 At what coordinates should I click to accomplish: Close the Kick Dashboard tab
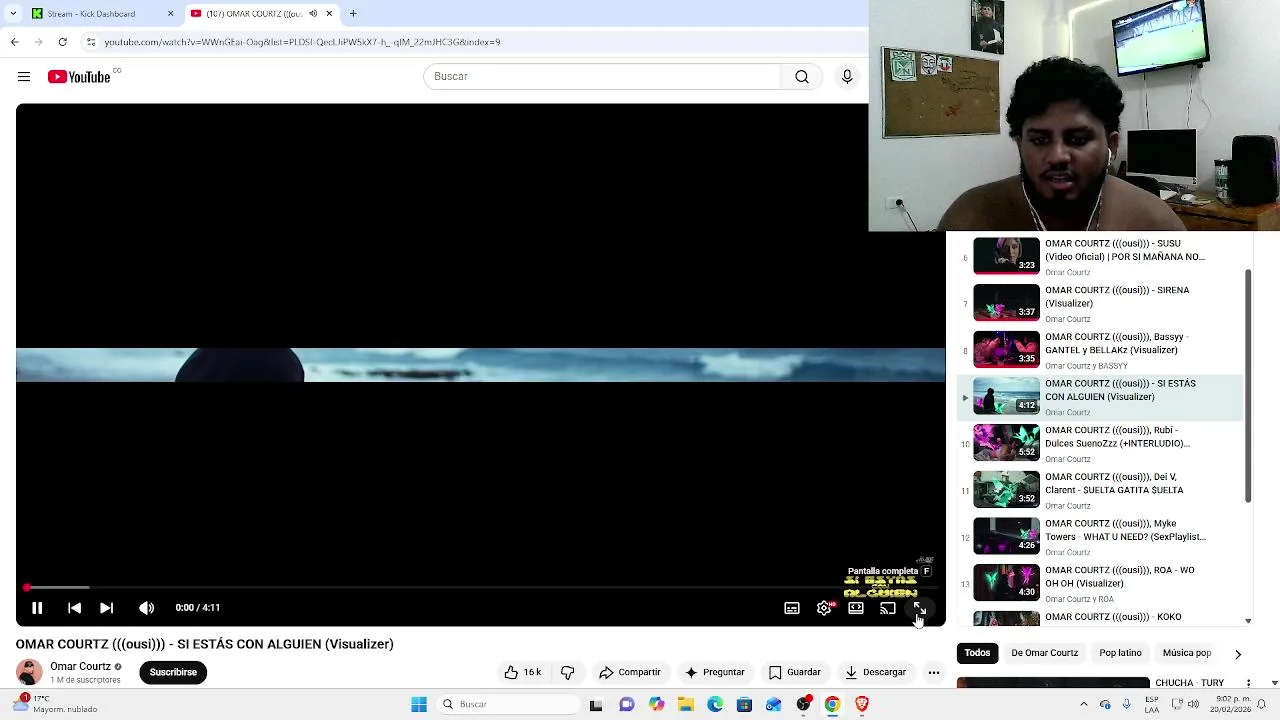(170, 14)
